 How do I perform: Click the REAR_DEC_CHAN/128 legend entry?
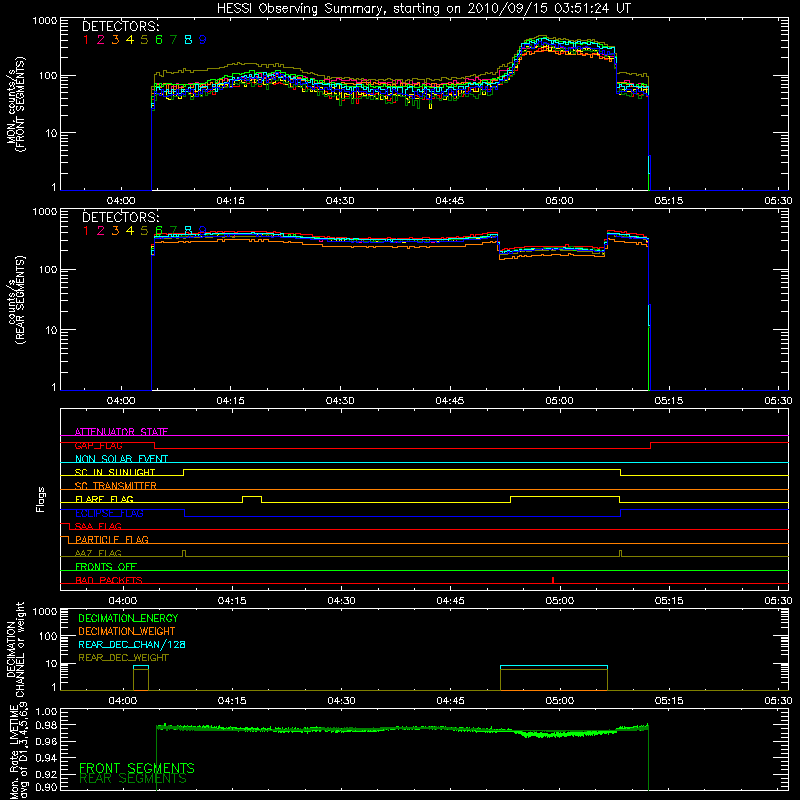coord(132,644)
